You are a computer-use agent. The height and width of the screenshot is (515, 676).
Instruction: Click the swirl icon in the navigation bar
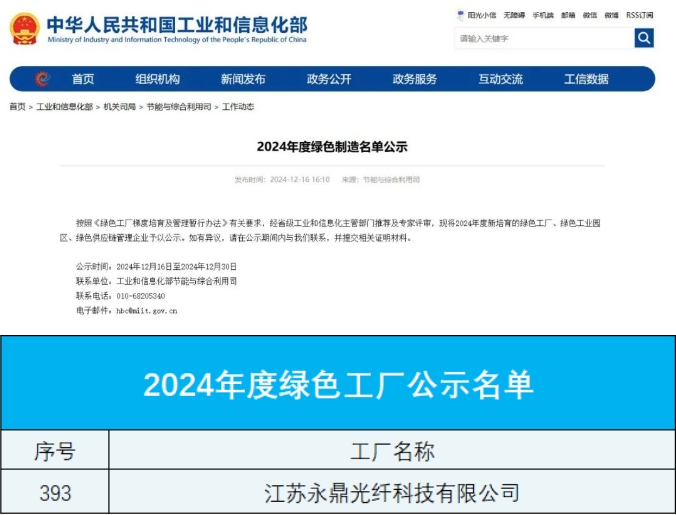coord(42,79)
